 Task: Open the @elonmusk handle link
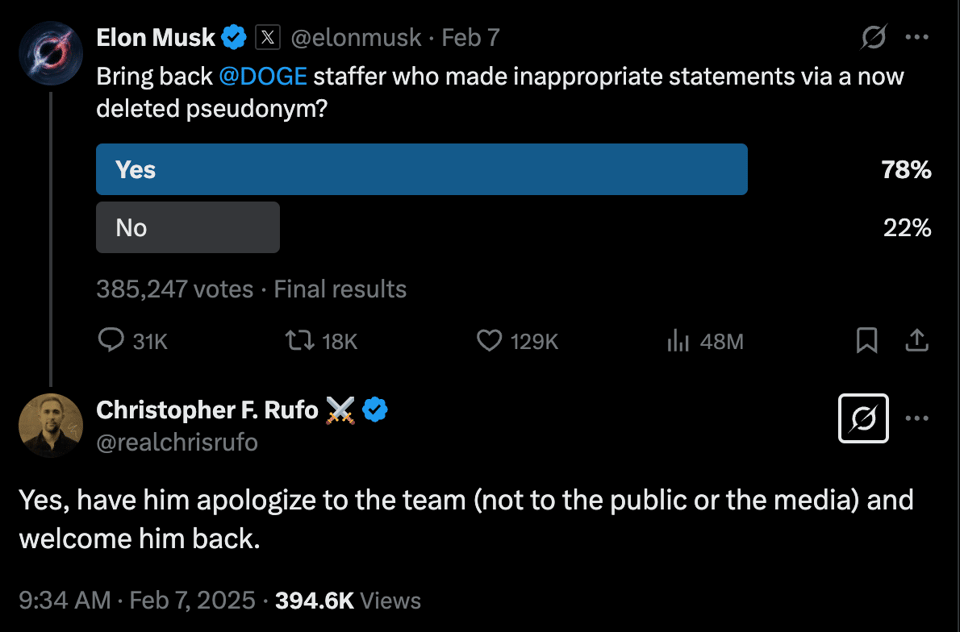click(x=357, y=38)
